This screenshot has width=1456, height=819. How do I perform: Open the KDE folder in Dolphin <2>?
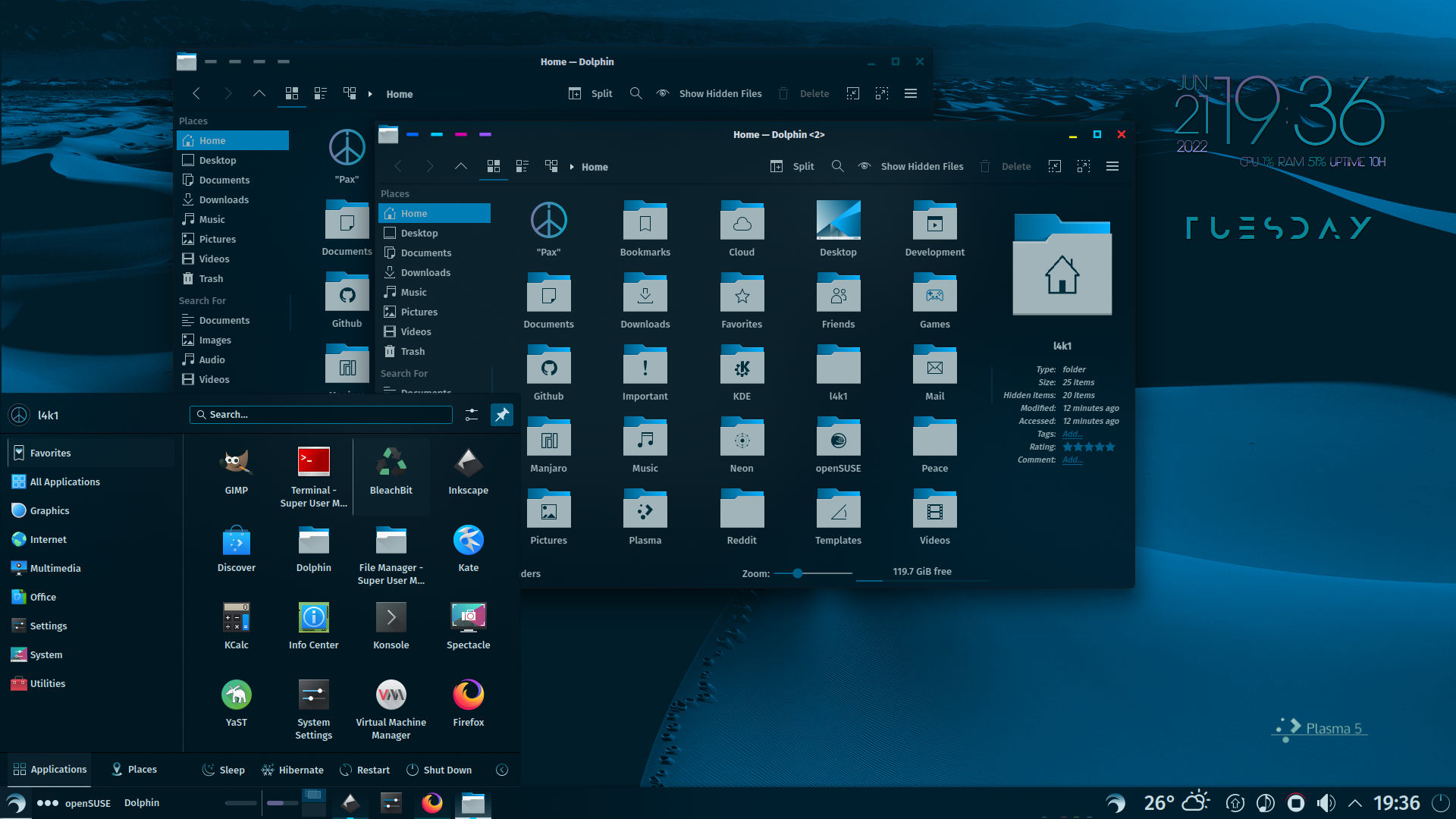(742, 372)
